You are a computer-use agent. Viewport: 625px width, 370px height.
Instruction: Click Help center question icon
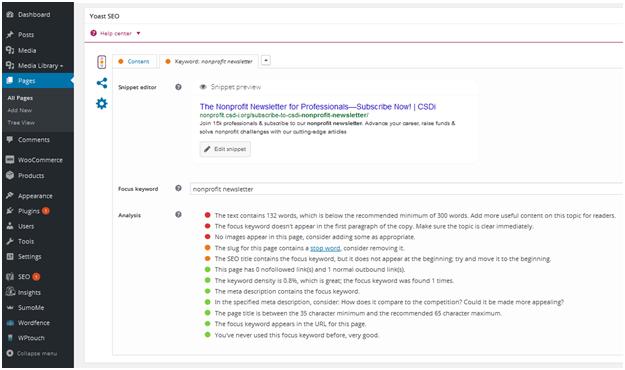93,33
